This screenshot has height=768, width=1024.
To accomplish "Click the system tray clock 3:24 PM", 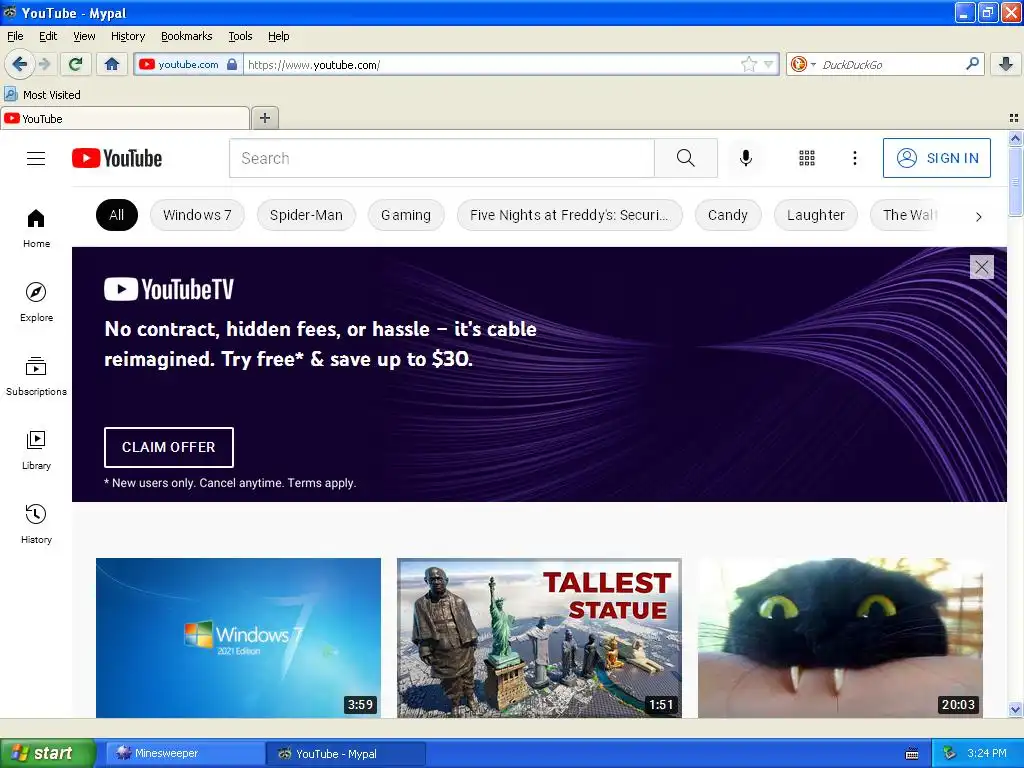I will click(987, 753).
